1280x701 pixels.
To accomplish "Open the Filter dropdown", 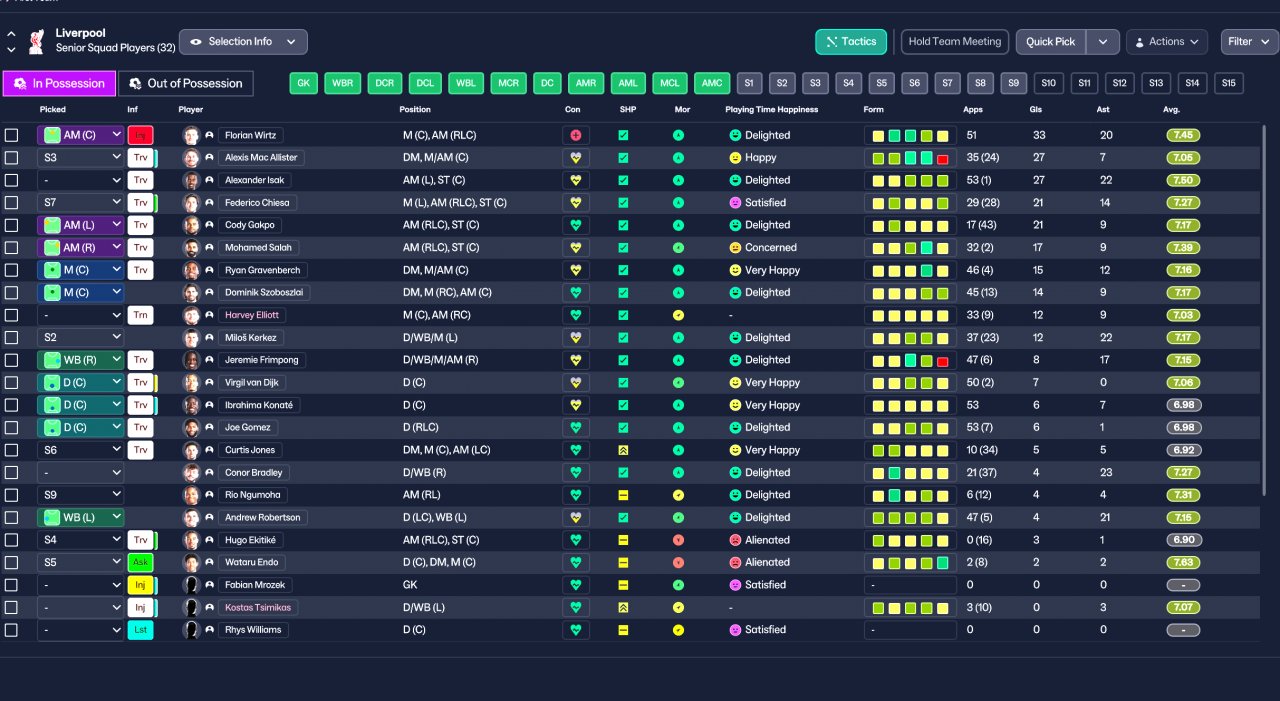I will tap(1249, 42).
